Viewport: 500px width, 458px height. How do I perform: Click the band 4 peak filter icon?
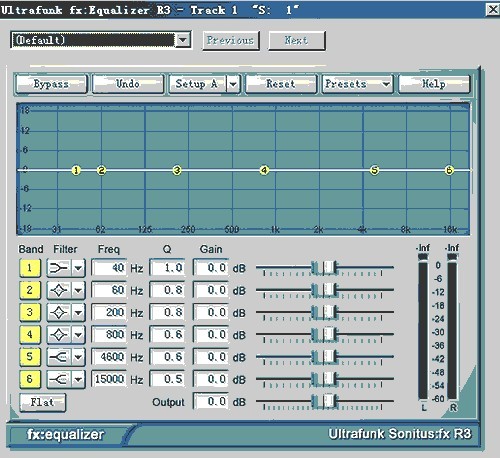[59, 335]
